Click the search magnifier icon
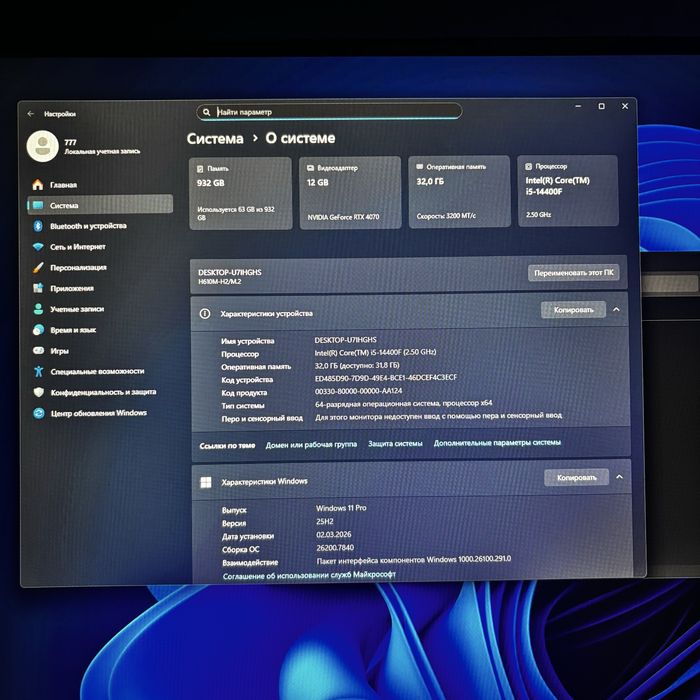 point(206,112)
